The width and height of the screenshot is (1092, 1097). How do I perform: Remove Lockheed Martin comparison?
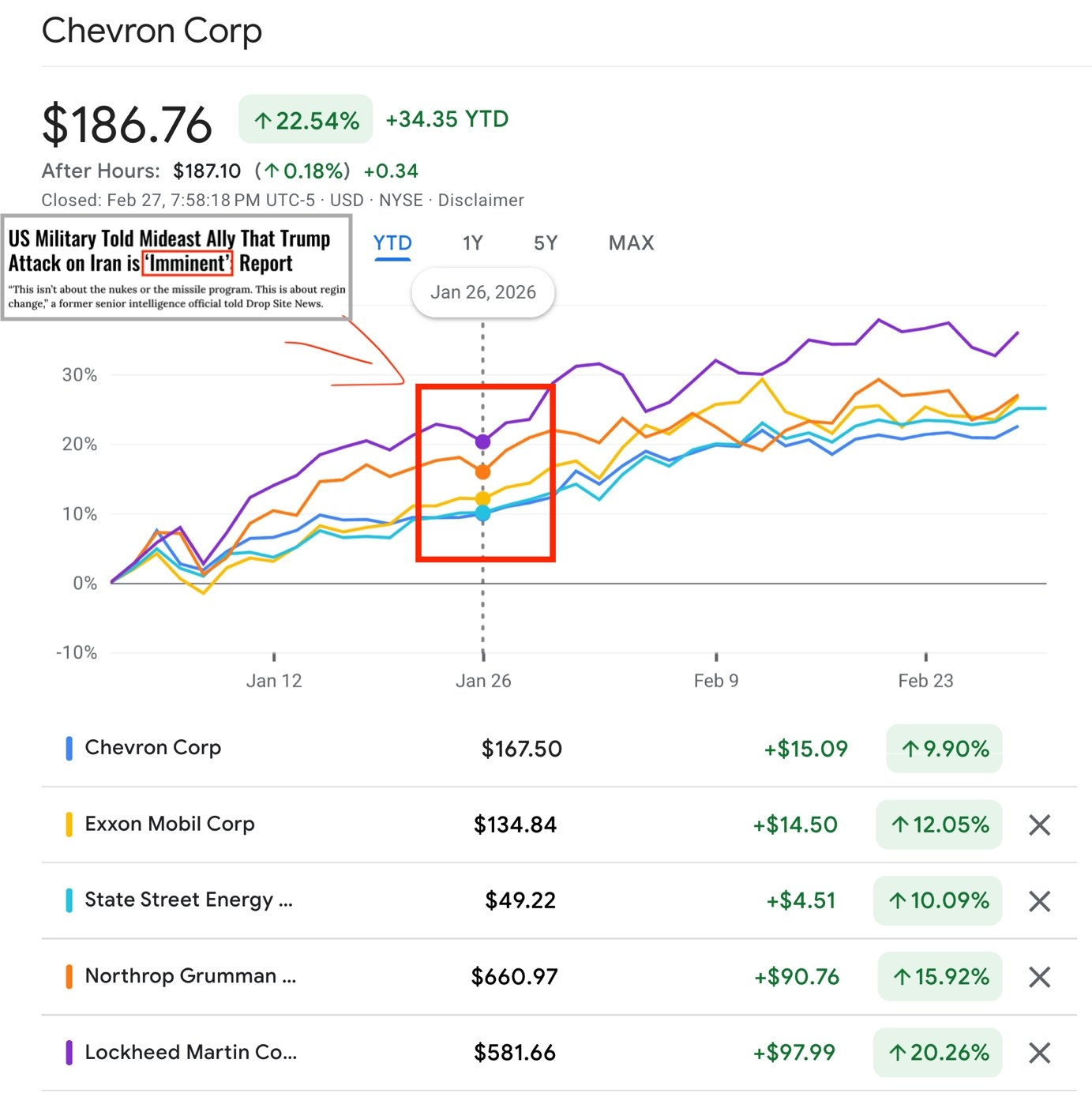tap(1039, 1053)
